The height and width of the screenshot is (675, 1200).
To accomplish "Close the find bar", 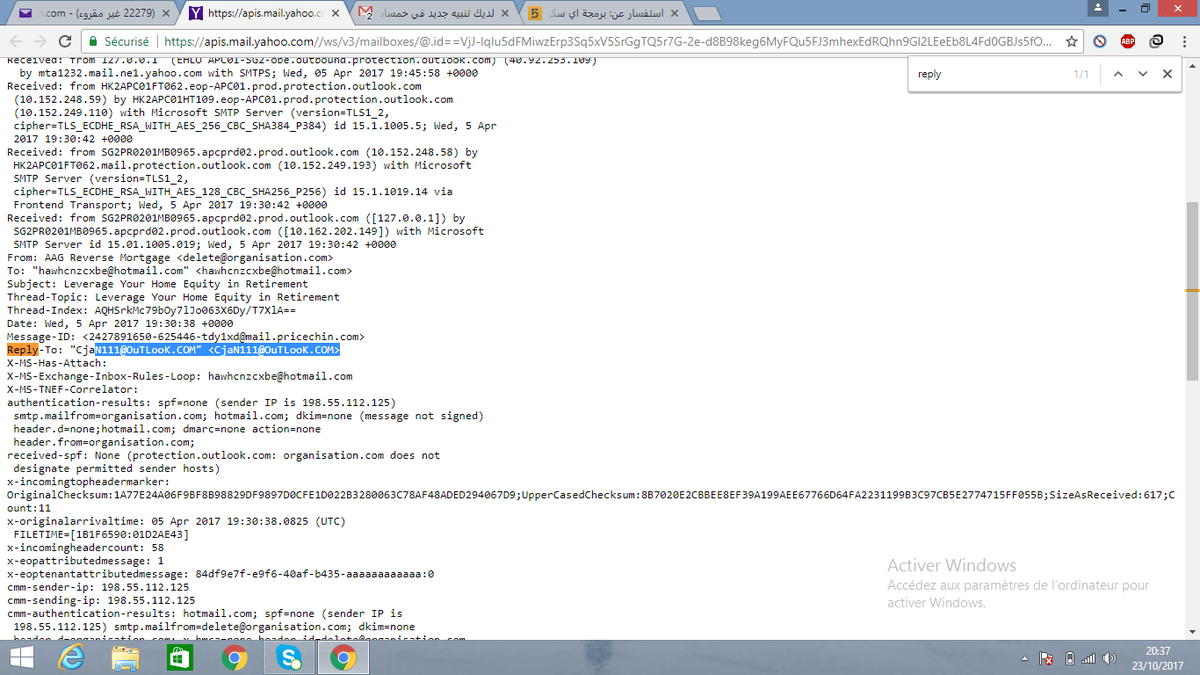I will [x=1167, y=74].
